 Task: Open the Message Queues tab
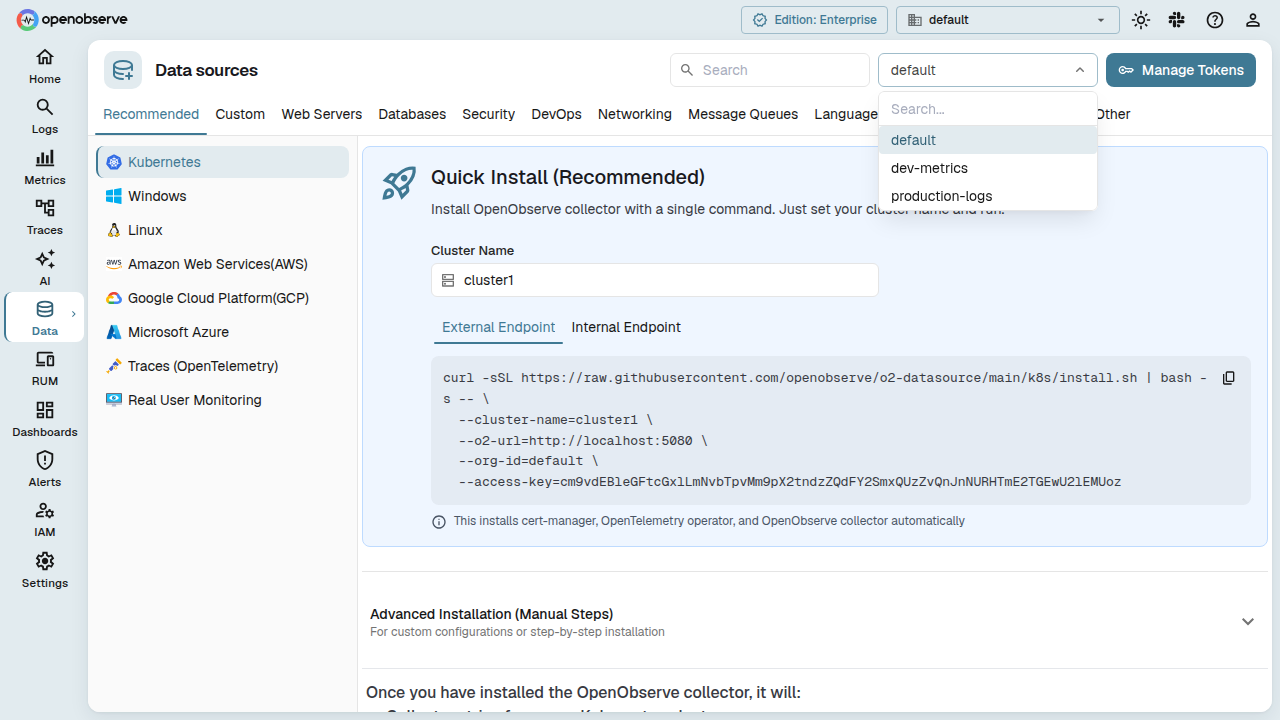pos(743,114)
